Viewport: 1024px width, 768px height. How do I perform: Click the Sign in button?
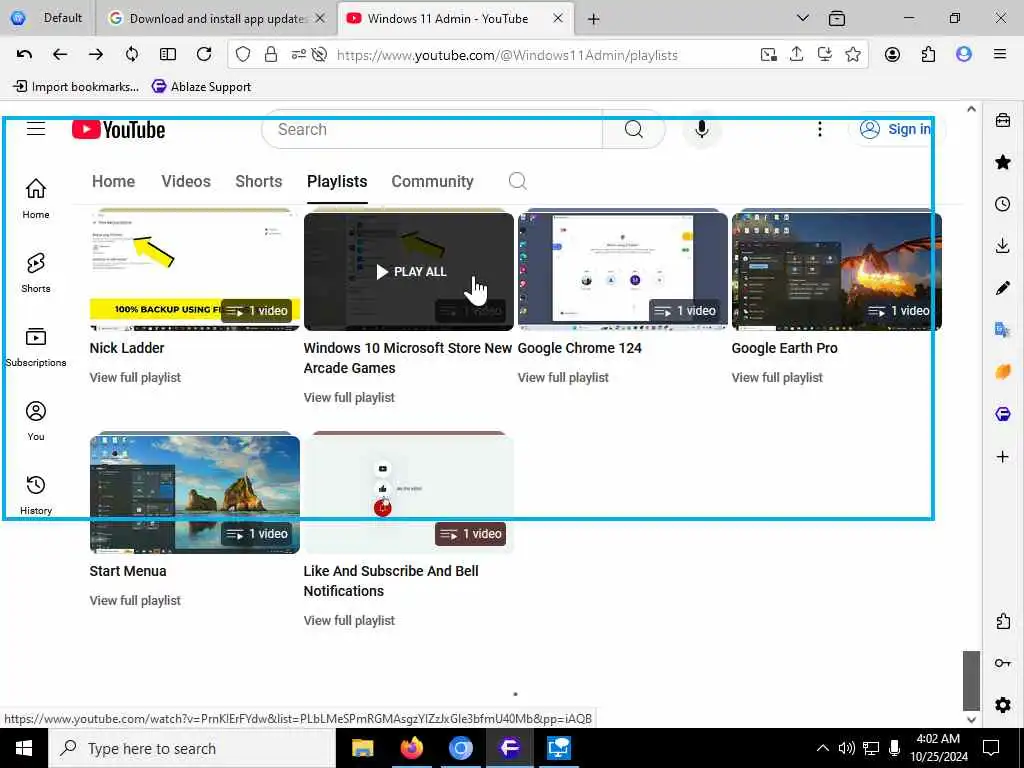pos(895,129)
